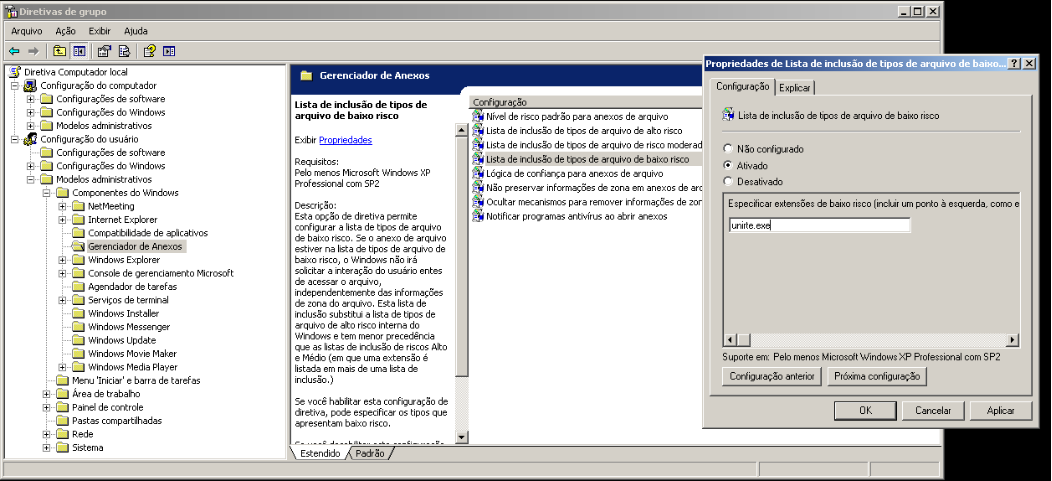
Task: Select the Rede tree item
Action: tap(83, 434)
